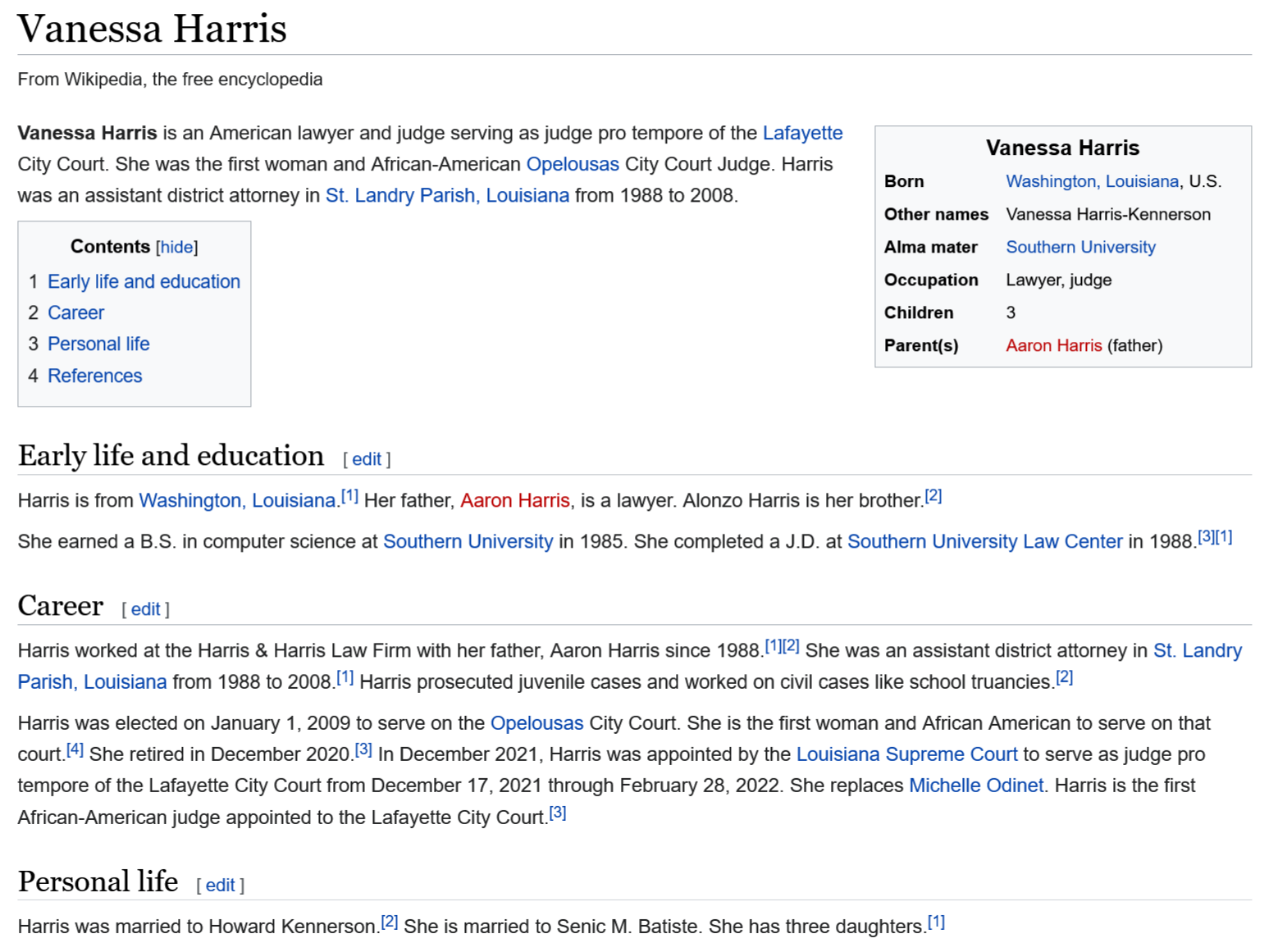Hide the Contents box
This screenshot has height=952, width=1278.
click(176, 247)
